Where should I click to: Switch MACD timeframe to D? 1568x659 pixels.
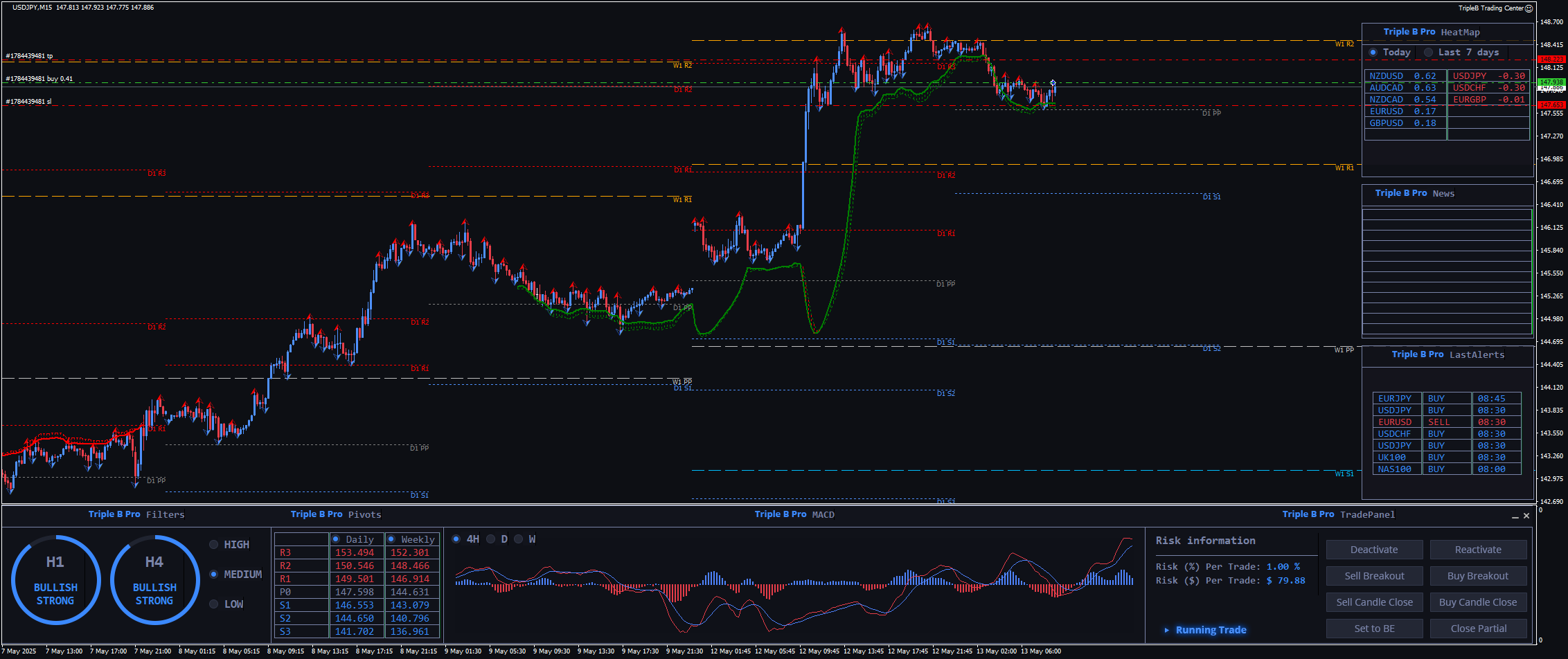491,539
